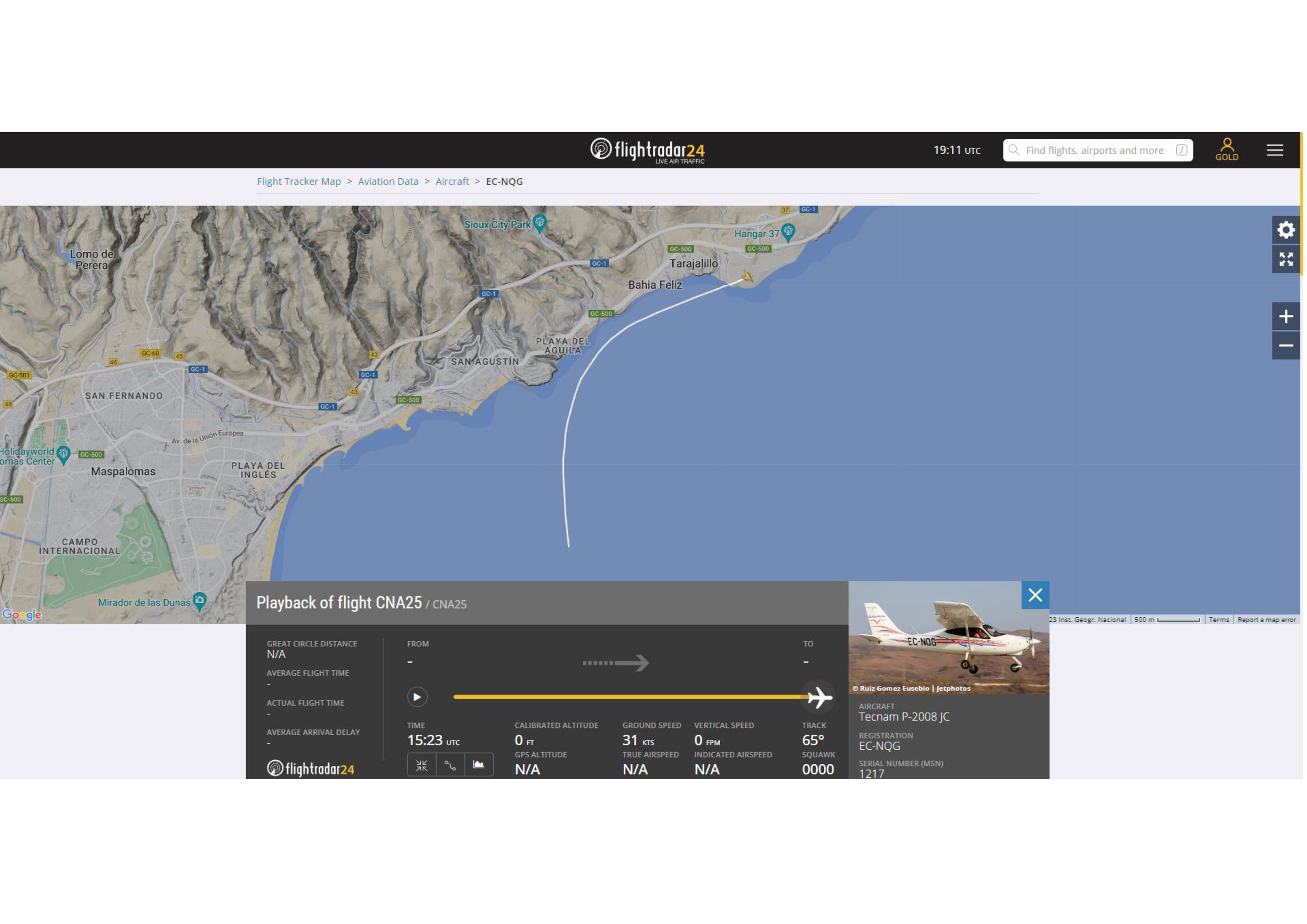Viewport: 1307px width, 924px height.
Task: Zoom in on the map
Action: click(x=1286, y=317)
